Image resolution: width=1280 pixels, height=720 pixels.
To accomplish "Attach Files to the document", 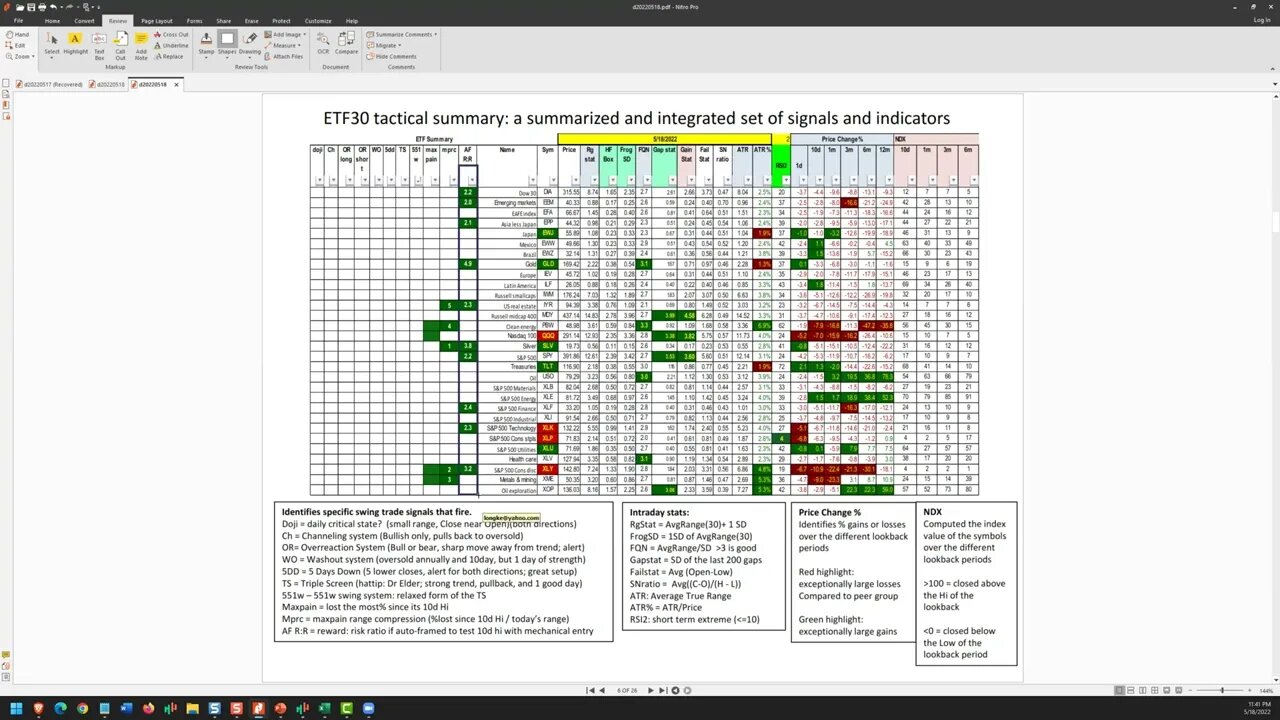I will pyautogui.click(x=284, y=56).
